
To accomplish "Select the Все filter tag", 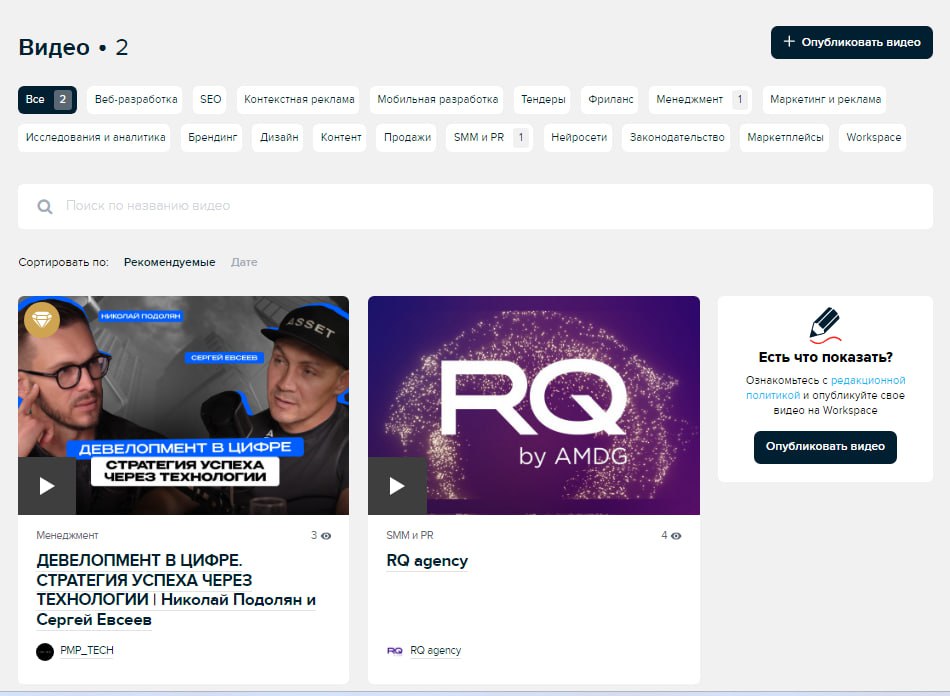I will 47,99.
